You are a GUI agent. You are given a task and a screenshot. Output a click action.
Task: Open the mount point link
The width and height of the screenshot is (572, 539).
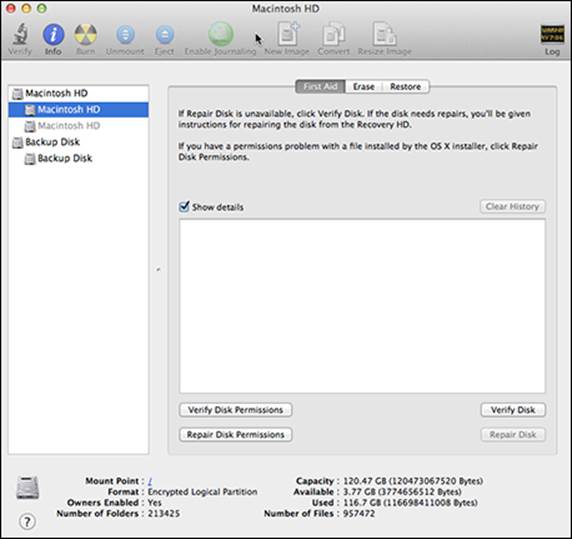pyautogui.click(x=150, y=481)
